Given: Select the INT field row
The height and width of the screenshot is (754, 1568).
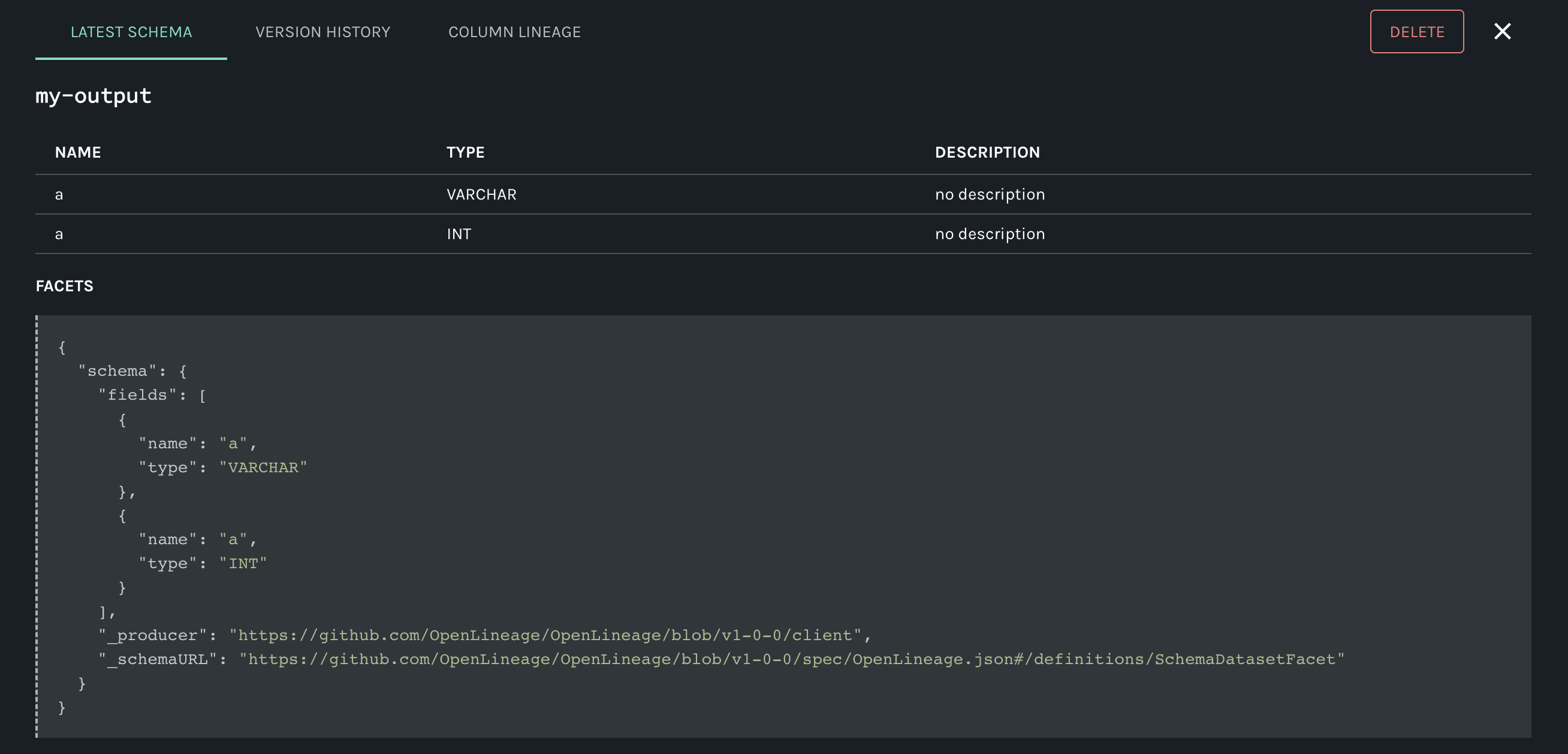Looking at the screenshot, I should (x=459, y=234).
